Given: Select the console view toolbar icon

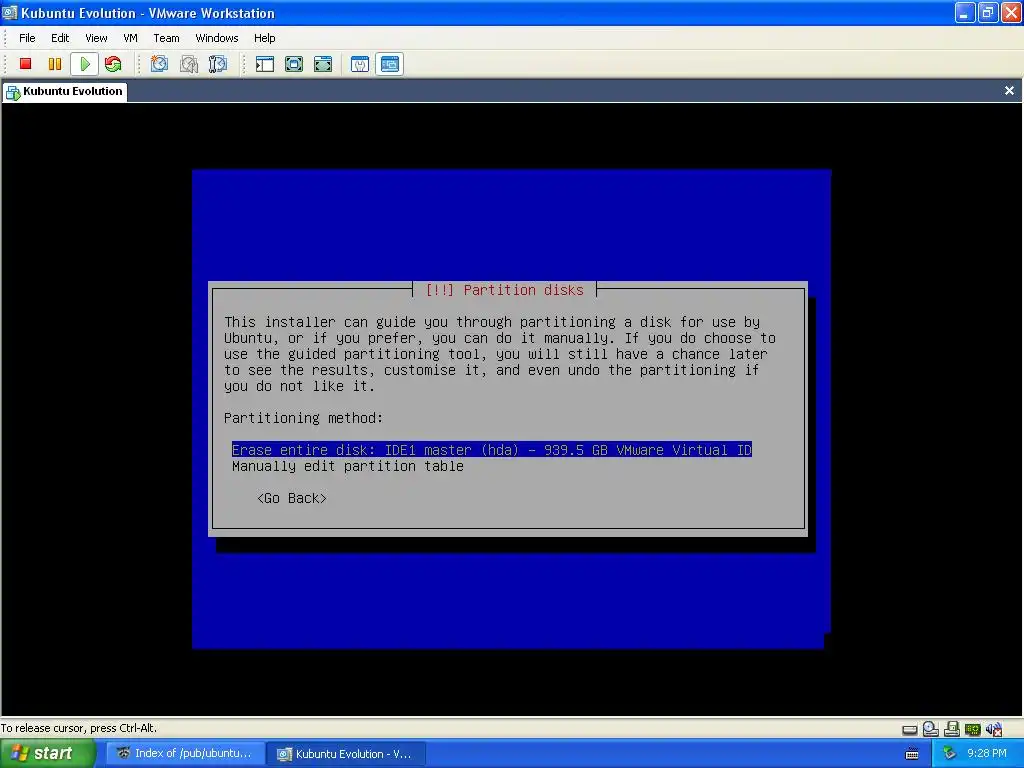Looking at the screenshot, I should tap(390, 64).
